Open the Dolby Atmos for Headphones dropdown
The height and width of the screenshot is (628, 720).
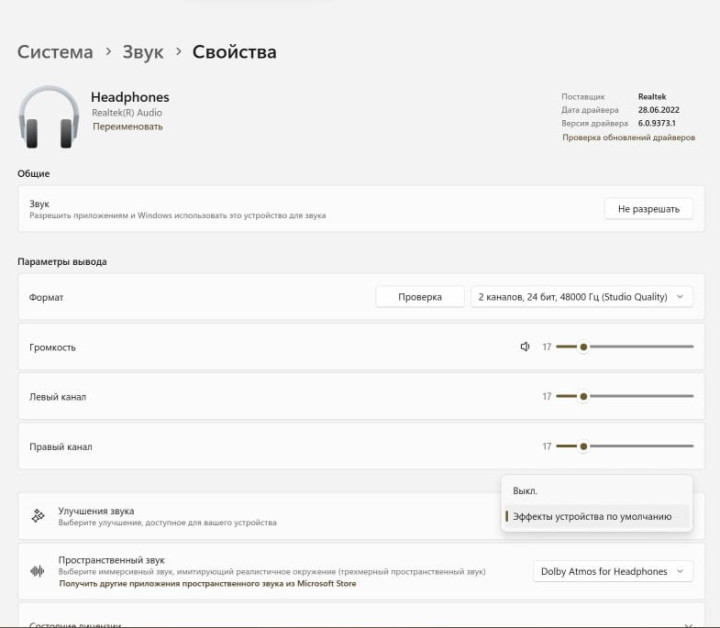[x=613, y=571]
